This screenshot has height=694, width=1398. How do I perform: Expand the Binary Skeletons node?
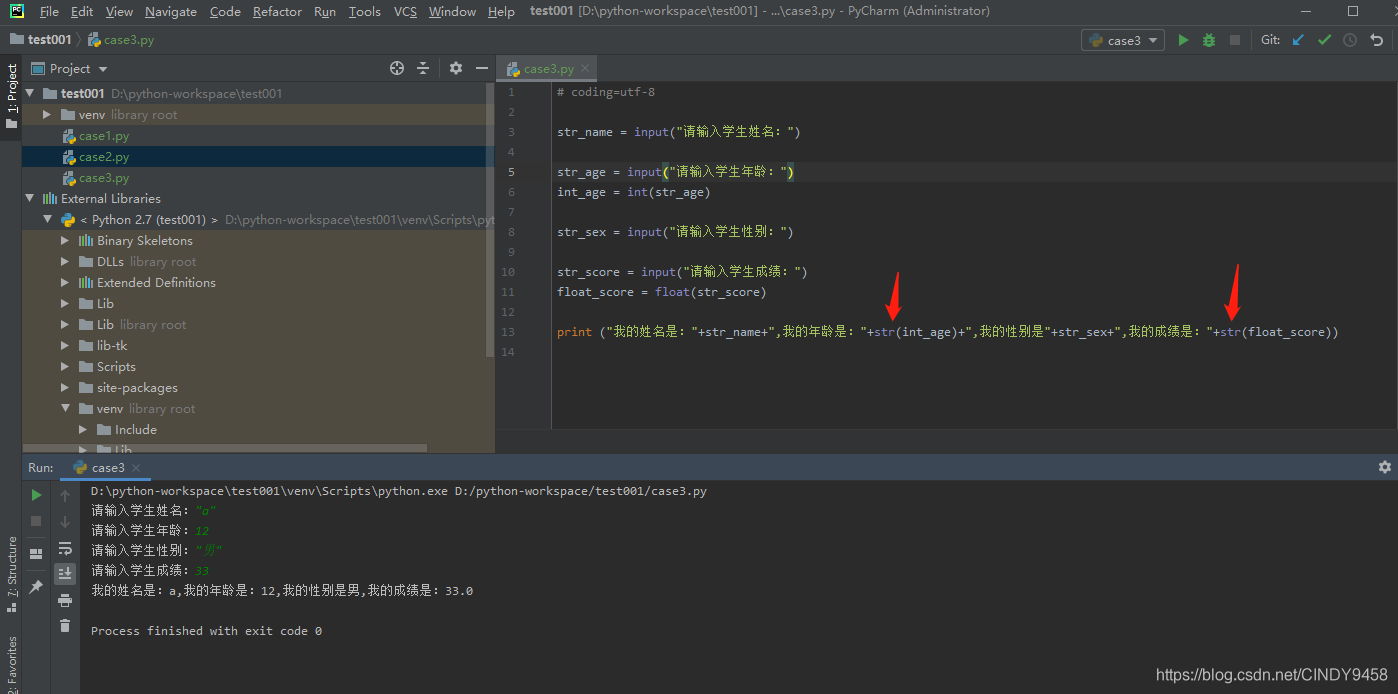65,240
